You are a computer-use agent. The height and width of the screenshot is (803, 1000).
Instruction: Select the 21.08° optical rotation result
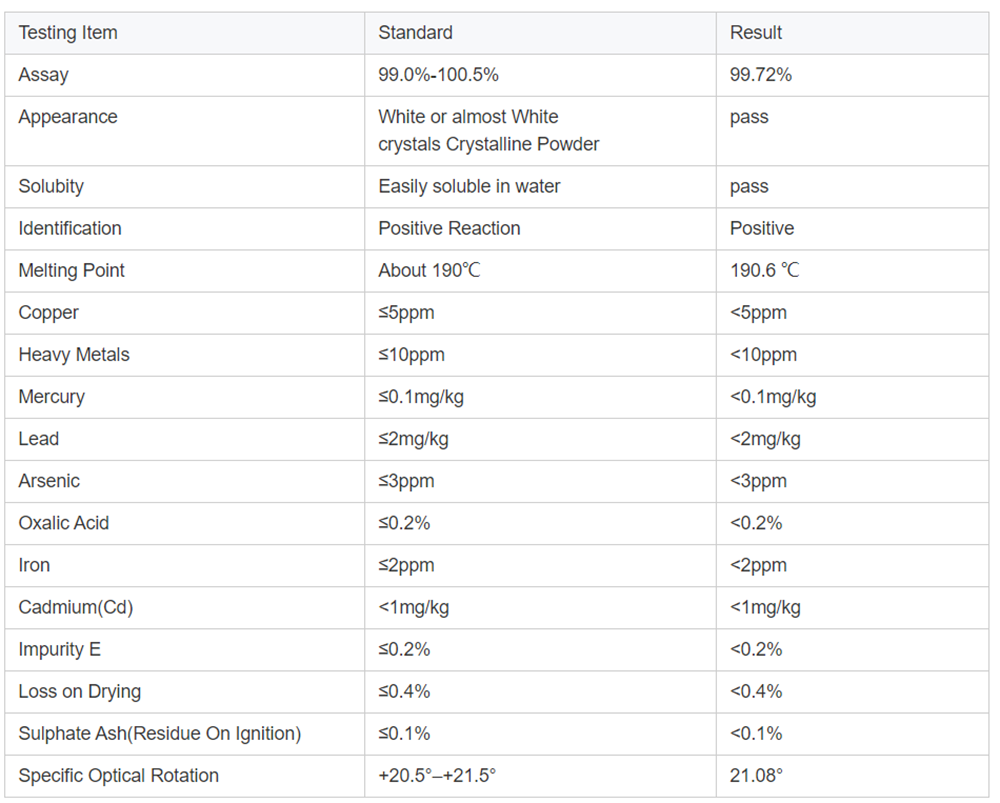[756, 776]
